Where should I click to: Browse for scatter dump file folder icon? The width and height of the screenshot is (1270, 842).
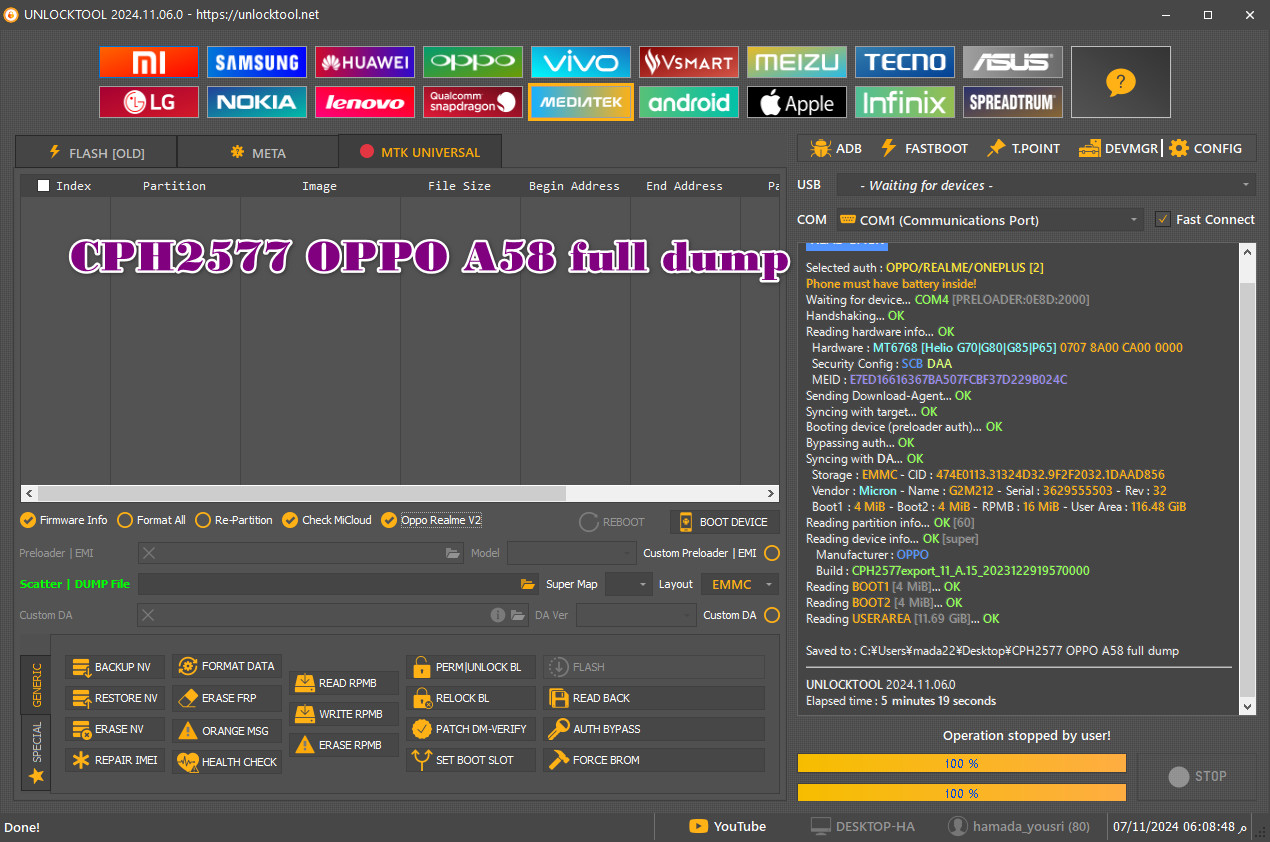pyautogui.click(x=528, y=584)
